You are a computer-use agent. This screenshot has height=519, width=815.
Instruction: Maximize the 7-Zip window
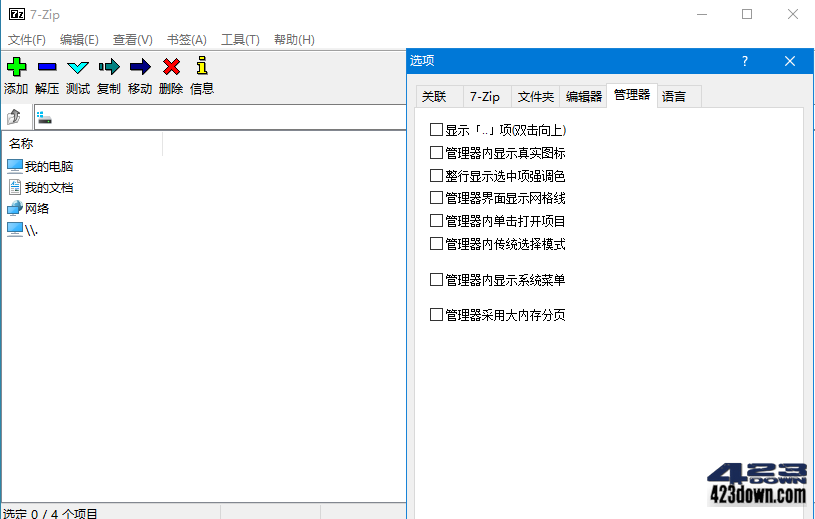(x=747, y=15)
